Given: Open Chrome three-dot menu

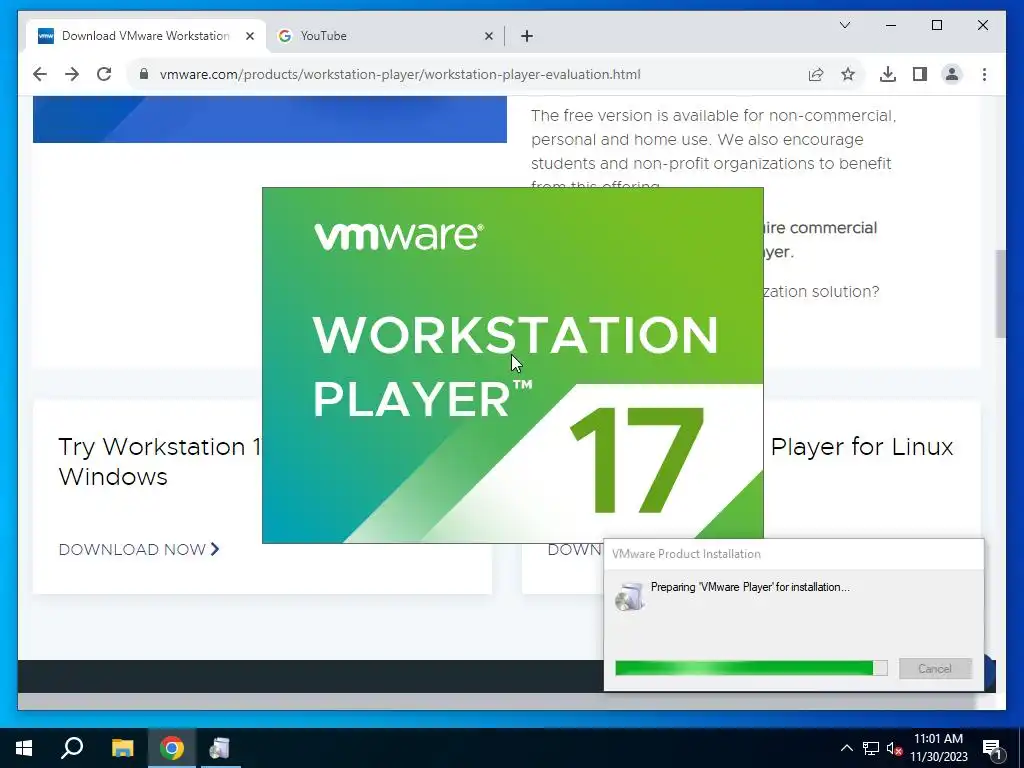Looking at the screenshot, I should (984, 74).
